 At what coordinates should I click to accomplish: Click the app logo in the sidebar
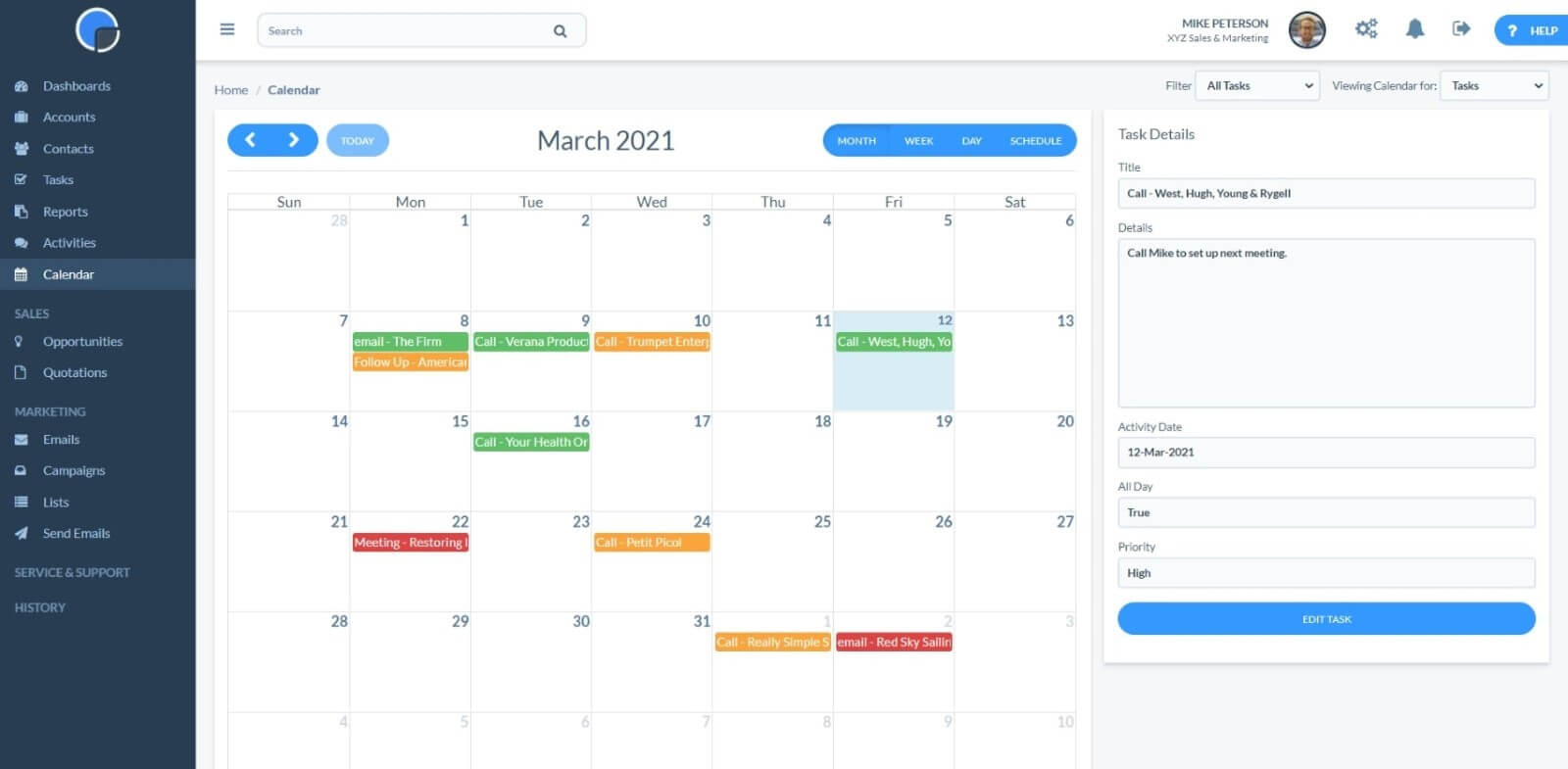(x=97, y=29)
